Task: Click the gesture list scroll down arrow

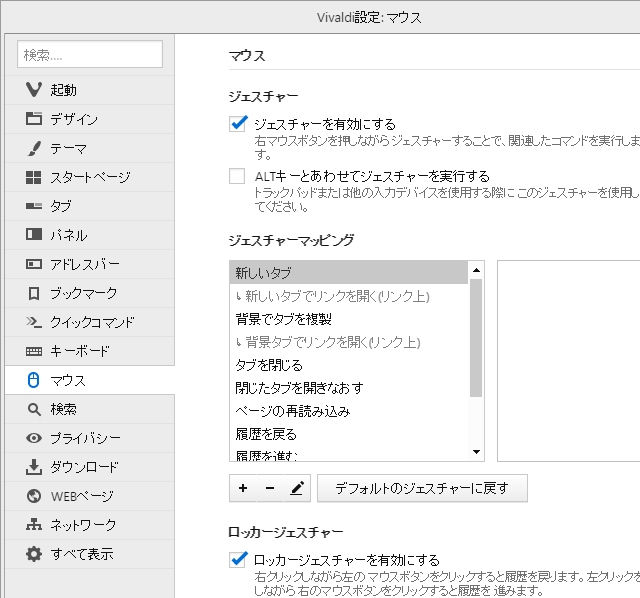Action: [476, 451]
